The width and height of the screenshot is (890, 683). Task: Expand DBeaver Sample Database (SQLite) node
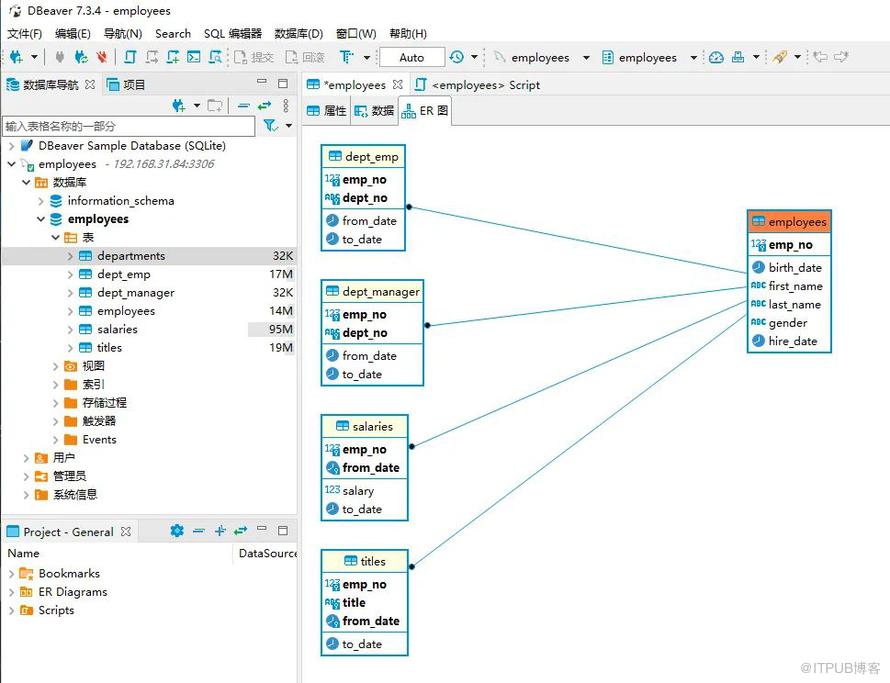tap(11, 146)
